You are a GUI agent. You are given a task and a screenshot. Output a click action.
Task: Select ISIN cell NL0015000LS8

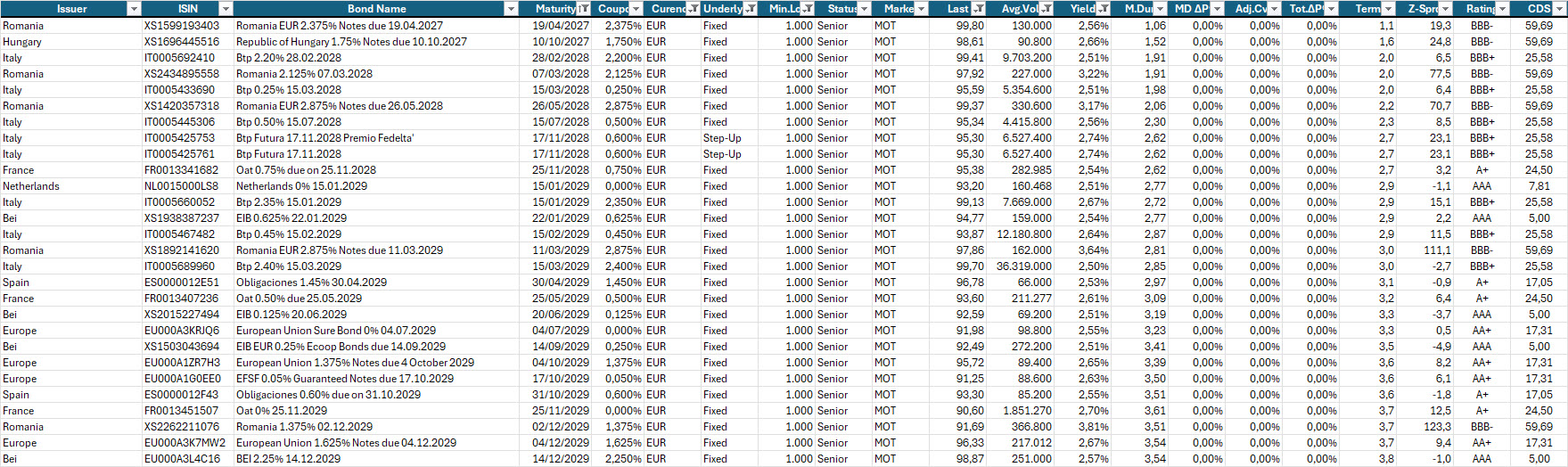pos(181,186)
